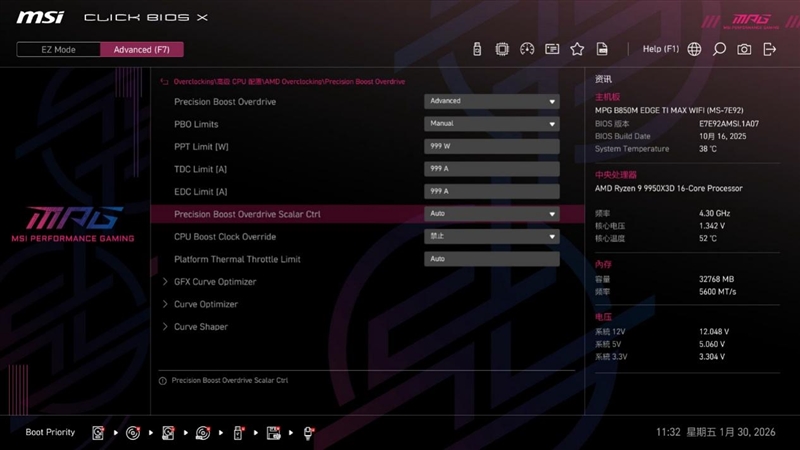This screenshot has height=450, width=800.
Task: Click the CPU chip icon in toolbar
Action: [502, 49]
